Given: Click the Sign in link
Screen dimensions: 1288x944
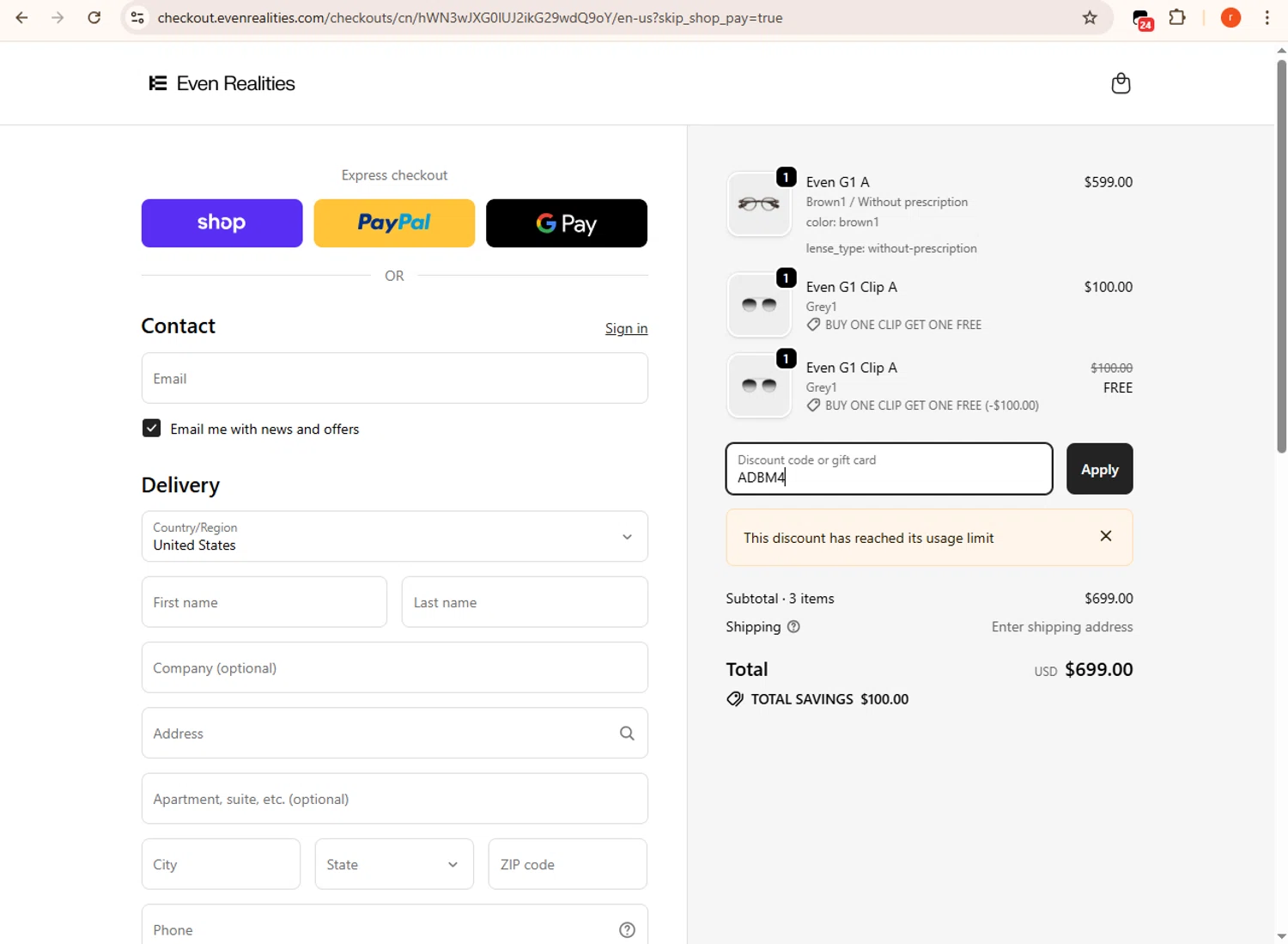Looking at the screenshot, I should 626,328.
